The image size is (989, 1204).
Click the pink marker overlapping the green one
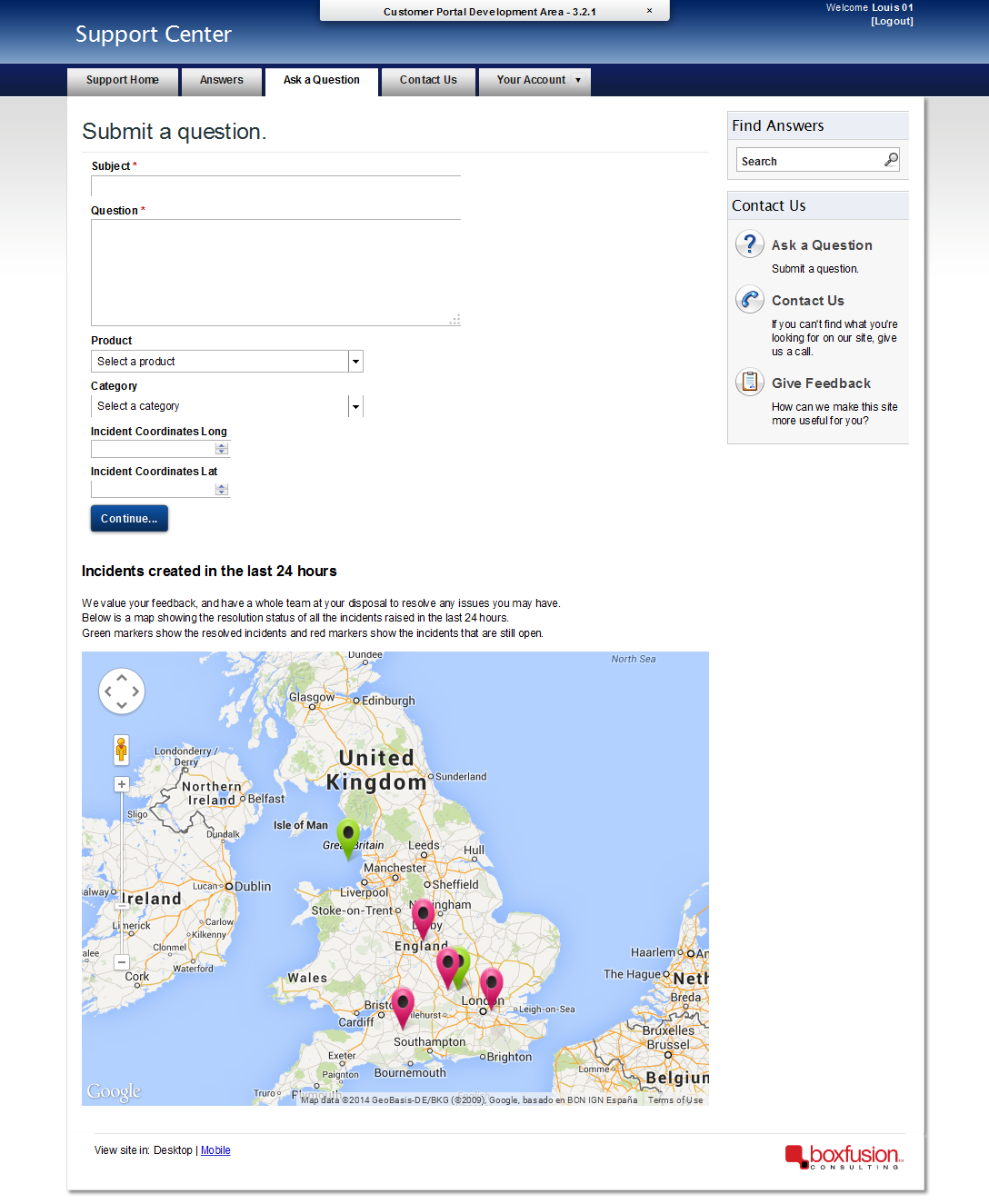click(x=446, y=967)
